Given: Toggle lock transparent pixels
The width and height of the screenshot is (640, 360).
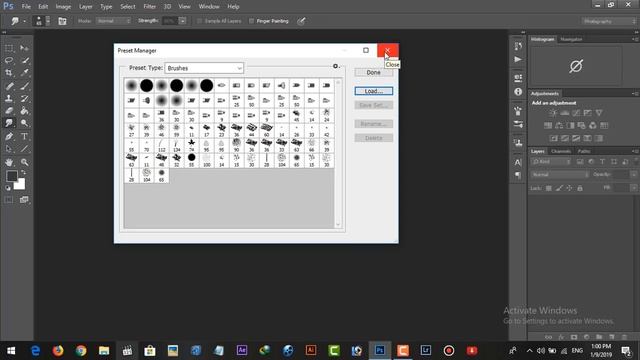Looking at the screenshot, I should pos(549,188).
